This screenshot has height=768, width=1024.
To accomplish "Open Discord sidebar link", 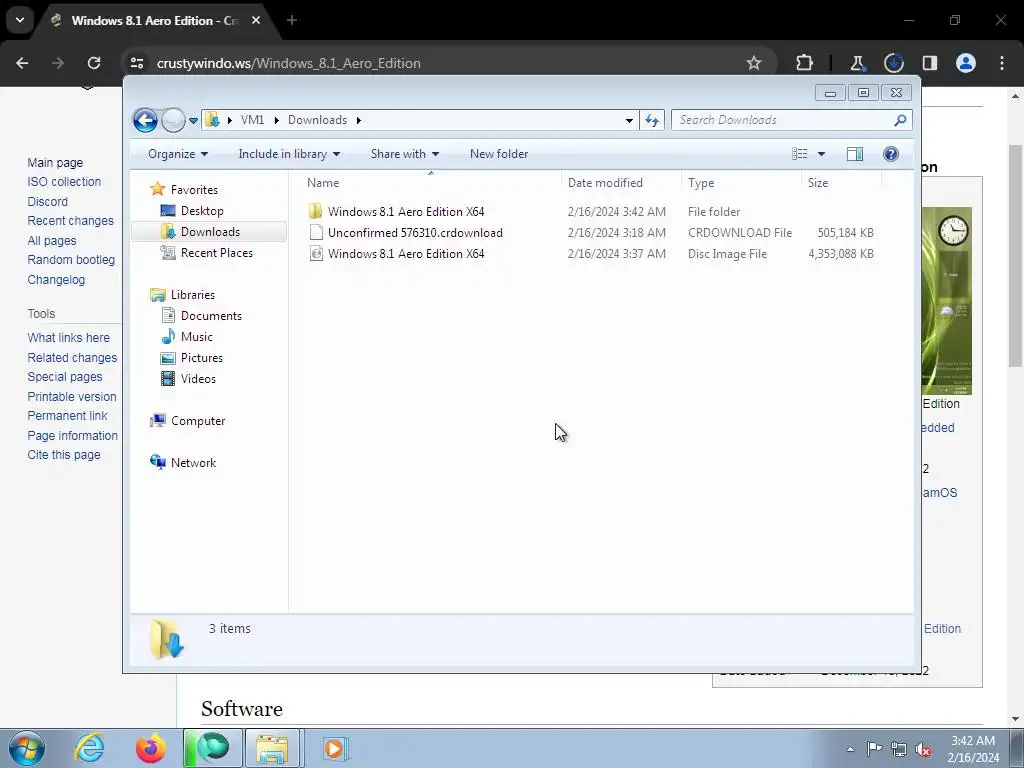I will tap(47, 202).
